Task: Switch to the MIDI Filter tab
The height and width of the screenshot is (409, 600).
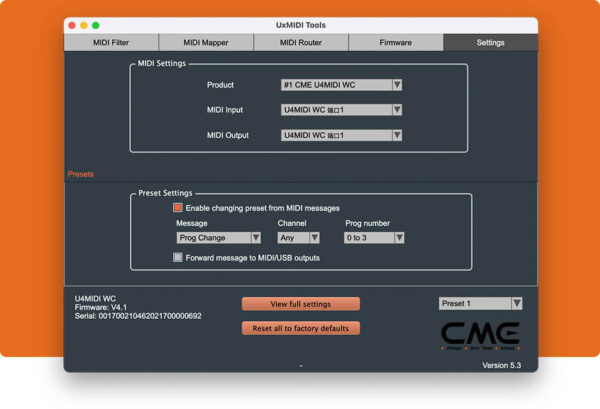Action: coord(111,42)
